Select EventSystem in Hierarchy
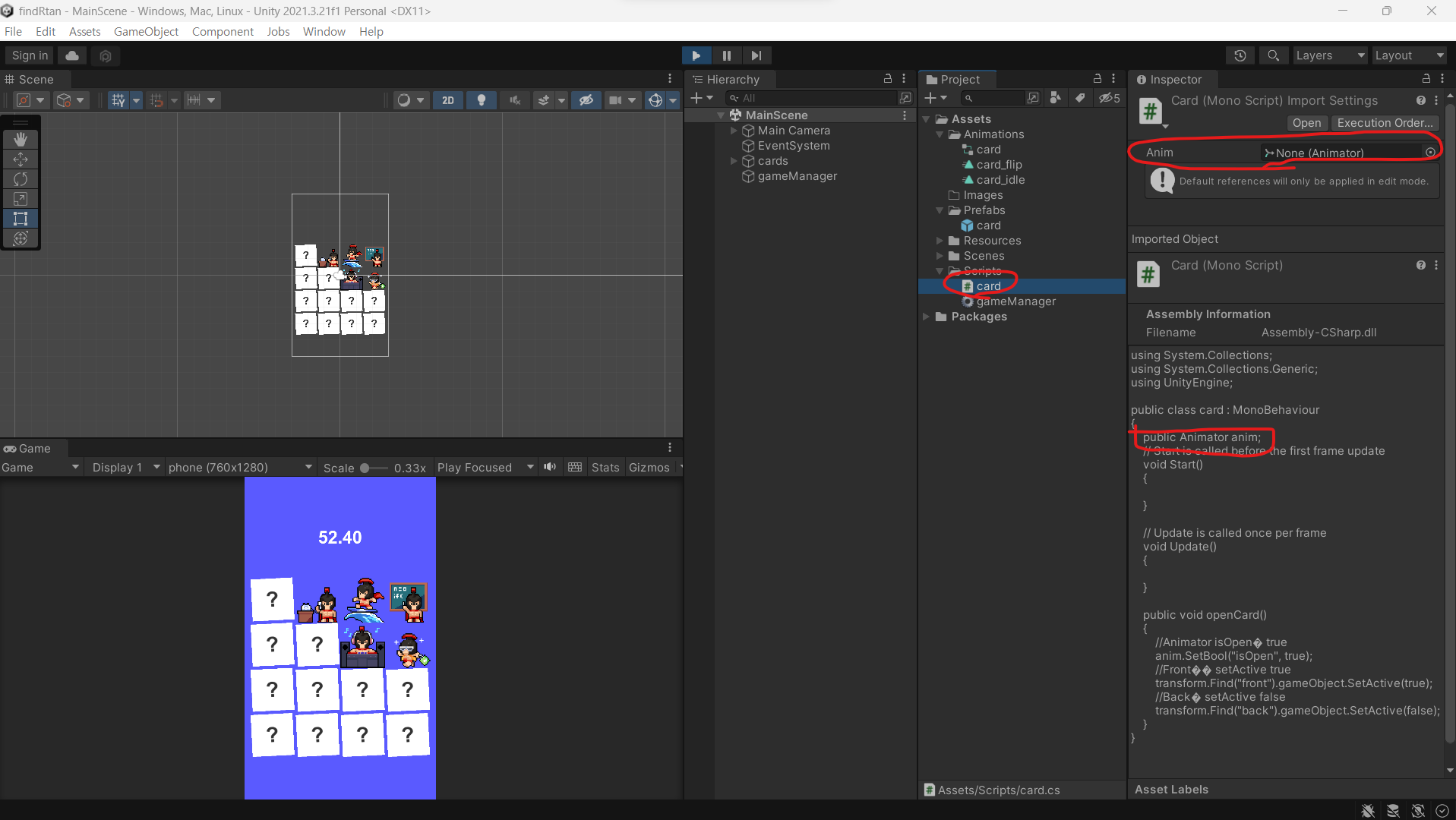The image size is (1456, 820). coord(793,146)
